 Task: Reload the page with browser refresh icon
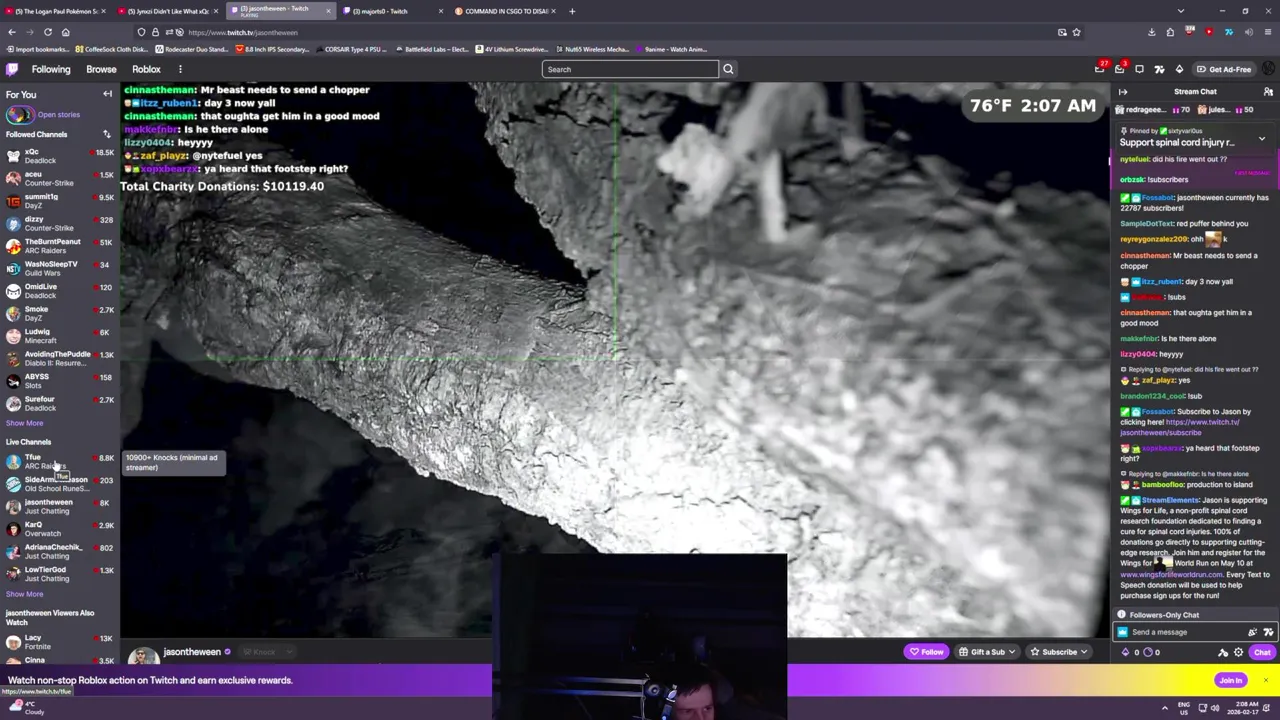[x=48, y=32]
